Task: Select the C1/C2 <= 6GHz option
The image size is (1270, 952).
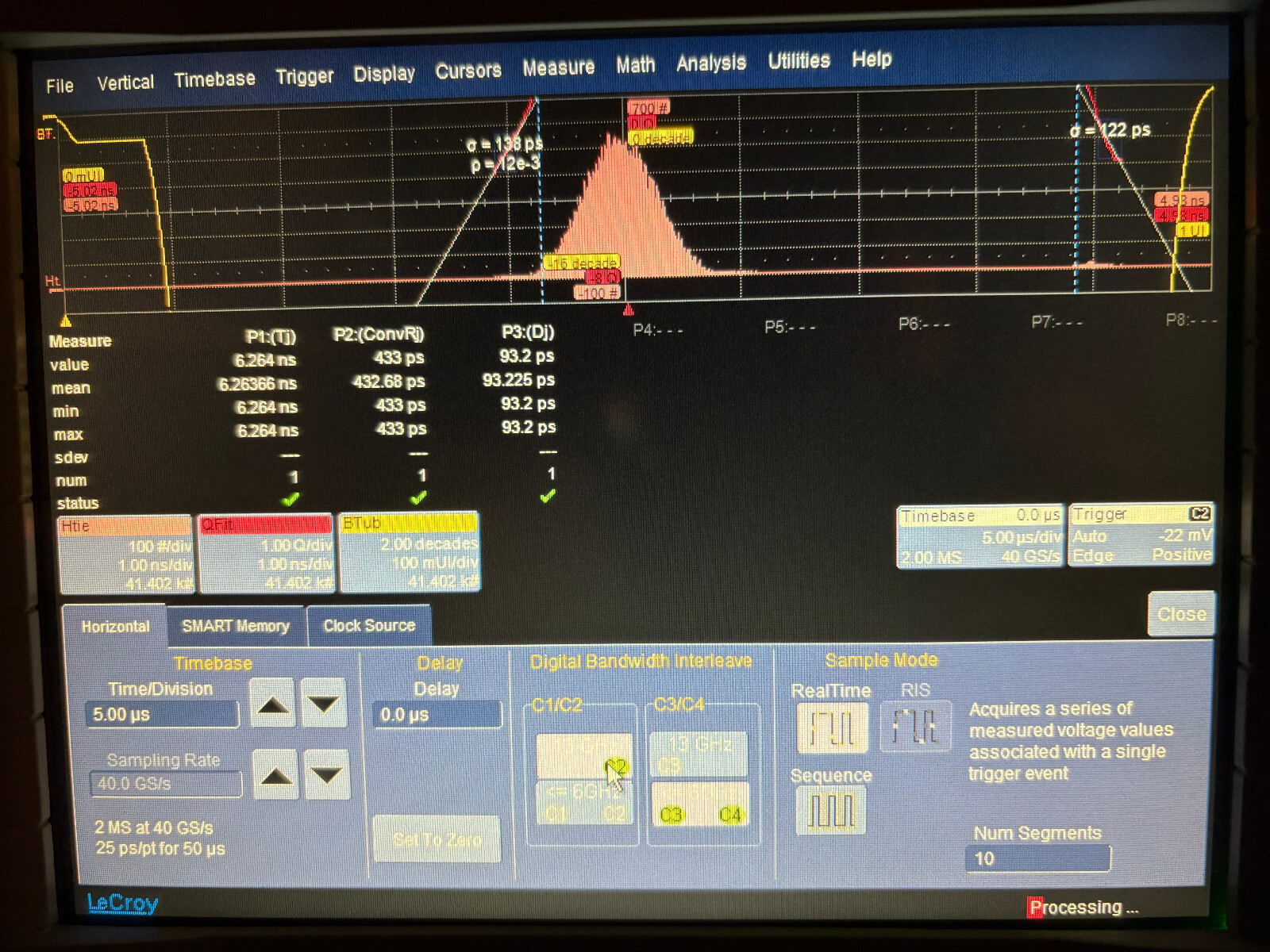Action: pos(584,803)
